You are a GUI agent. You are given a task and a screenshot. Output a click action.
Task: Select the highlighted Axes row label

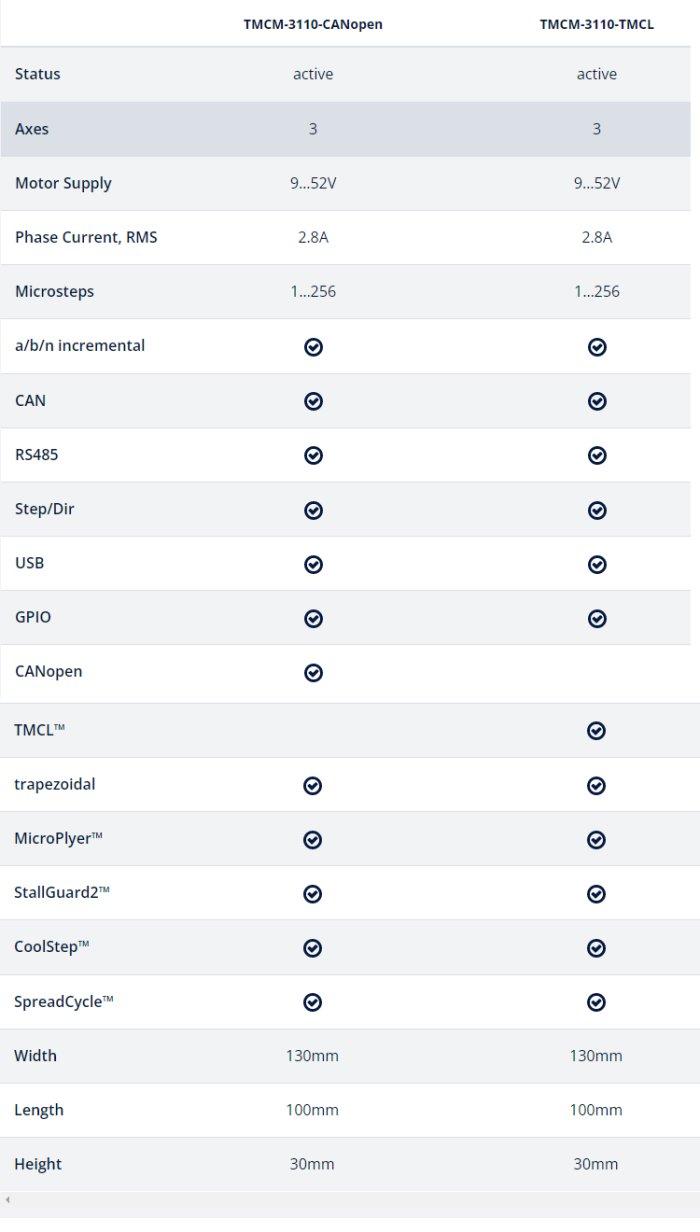(x=32, y=129)
